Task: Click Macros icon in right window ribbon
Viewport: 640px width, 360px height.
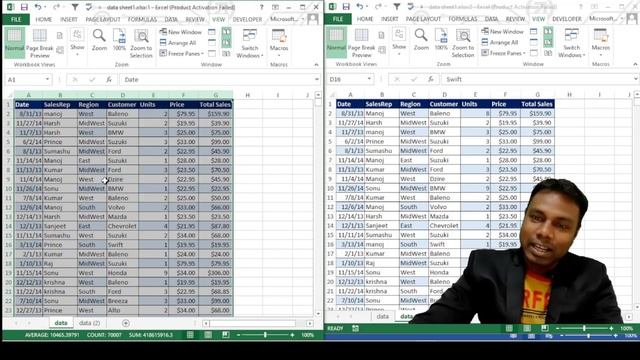Action: (x=601, y=40)
